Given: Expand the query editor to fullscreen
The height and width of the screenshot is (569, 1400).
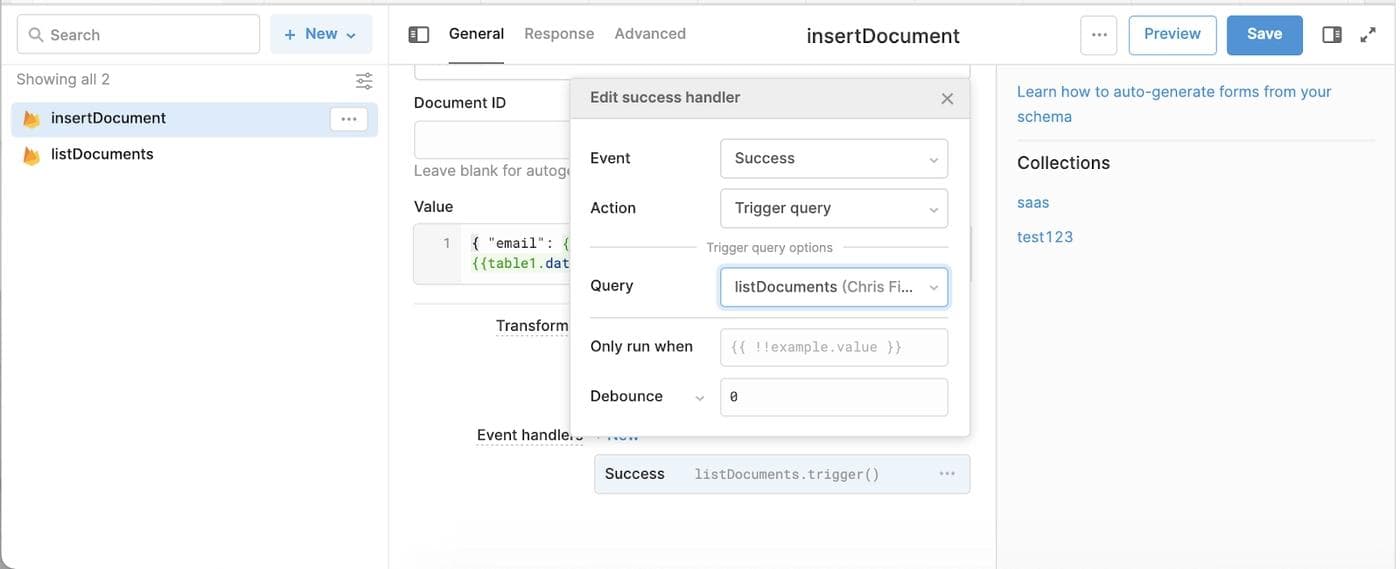Looking at the screenshot, I should click(x=1368, y=35).
